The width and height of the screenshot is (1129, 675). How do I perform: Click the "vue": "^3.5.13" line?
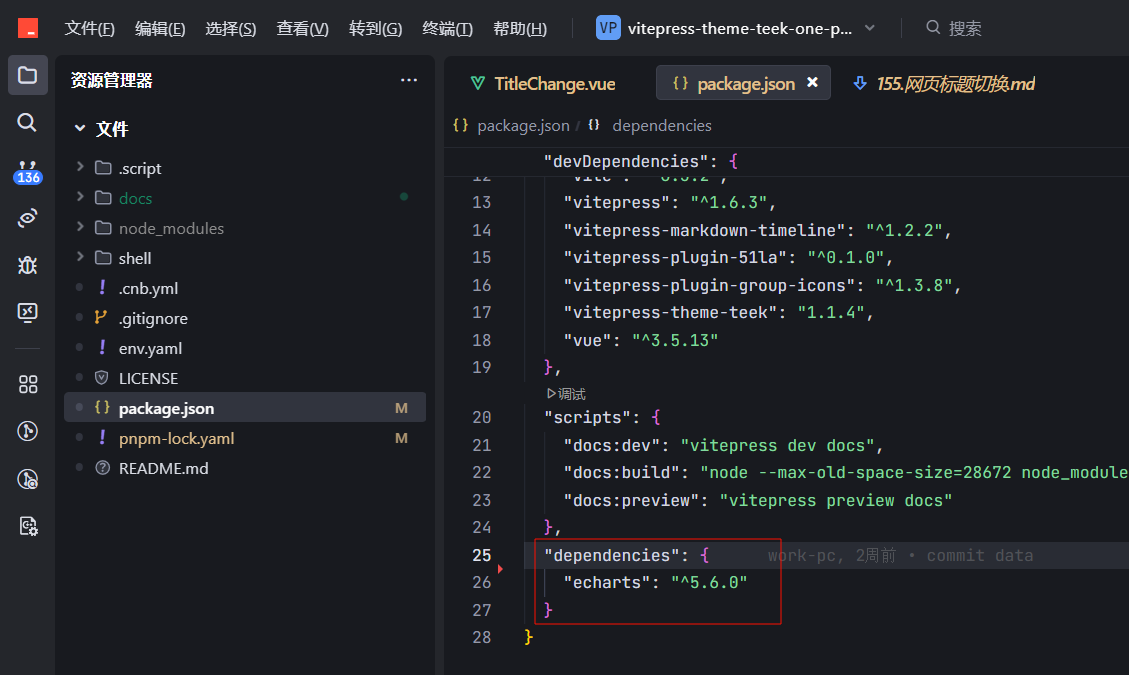[x=641, y=340]
